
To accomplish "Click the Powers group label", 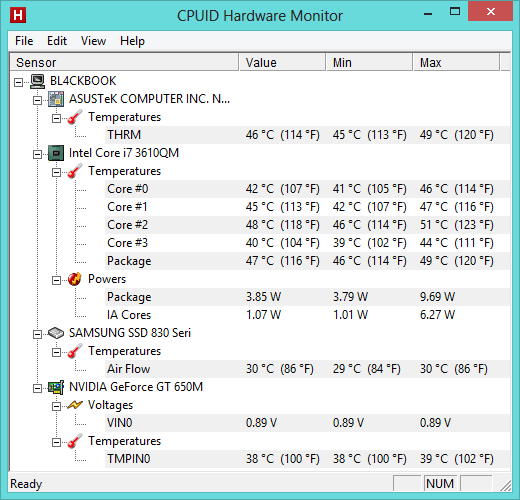I will tap(107, 279).
